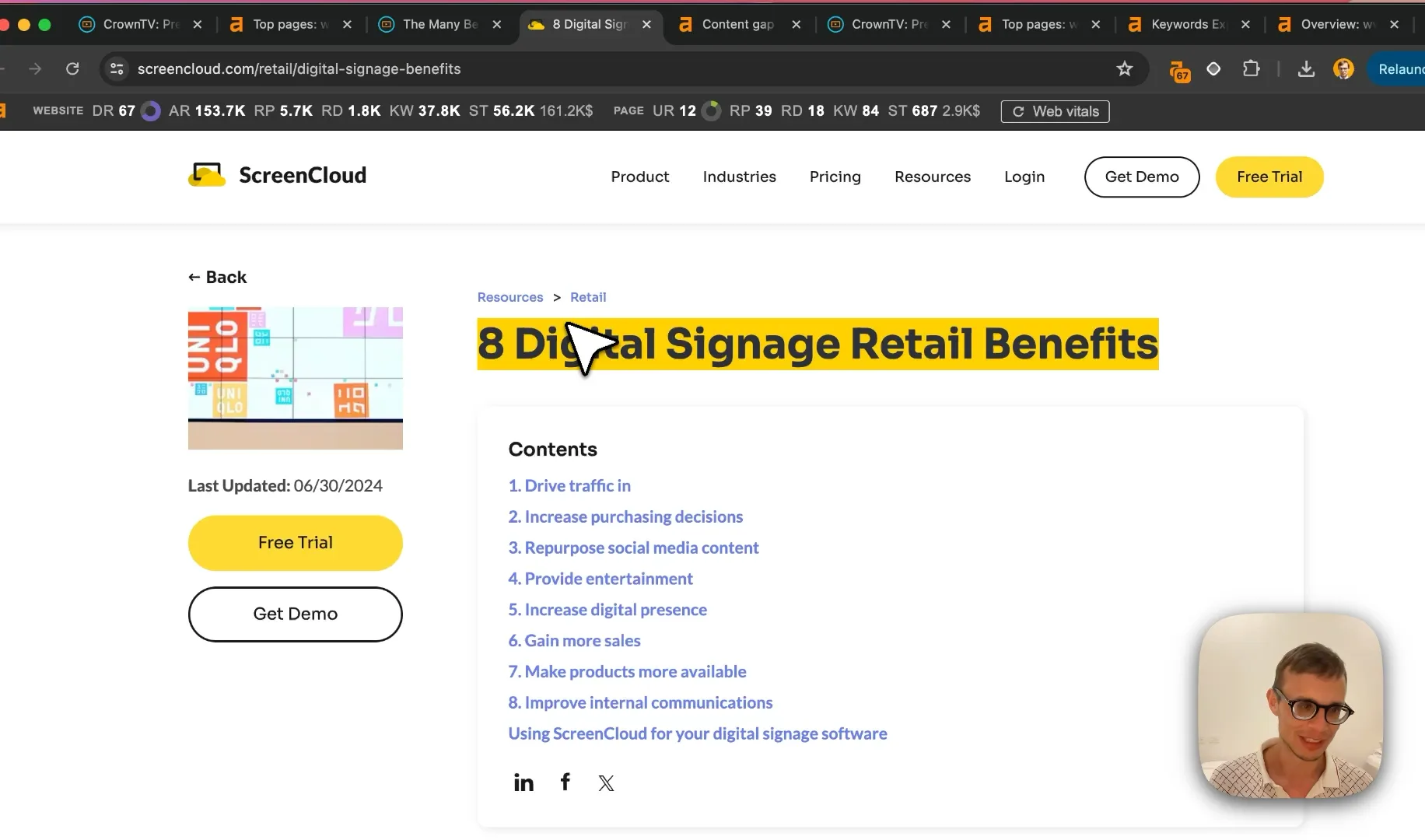The width and height of the screenshot is (1425, 840).
Task: Go to the Pricing page
Action: pos(835,177)
